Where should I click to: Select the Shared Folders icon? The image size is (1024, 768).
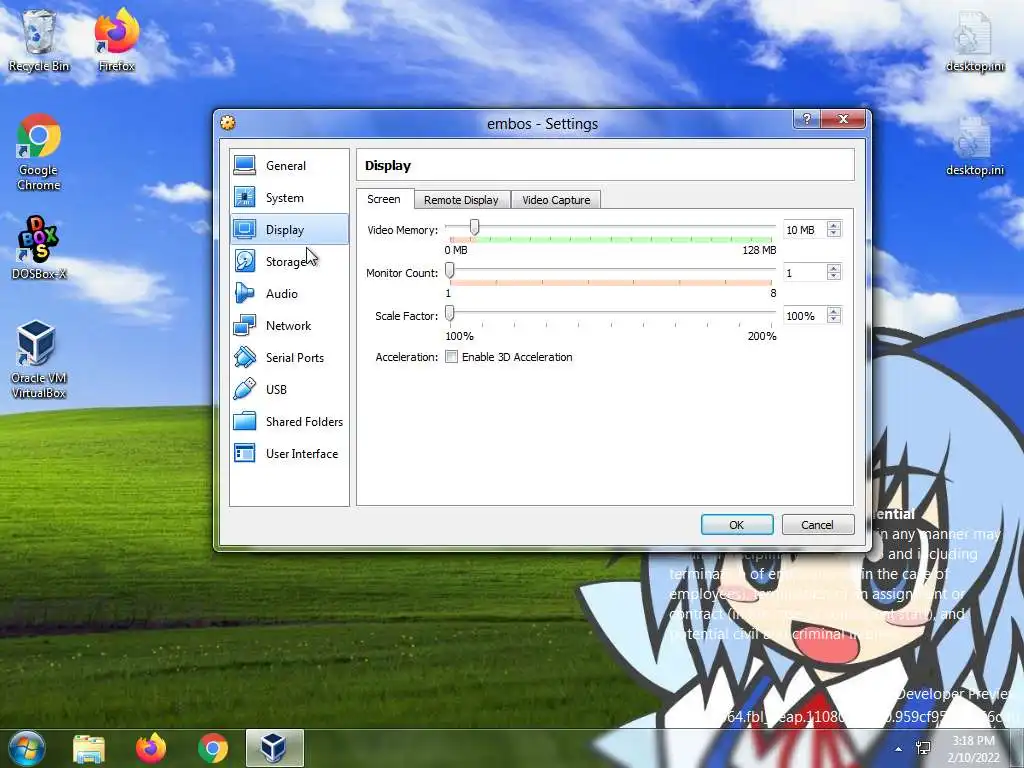pyautogui.click(x=245, y=421)
